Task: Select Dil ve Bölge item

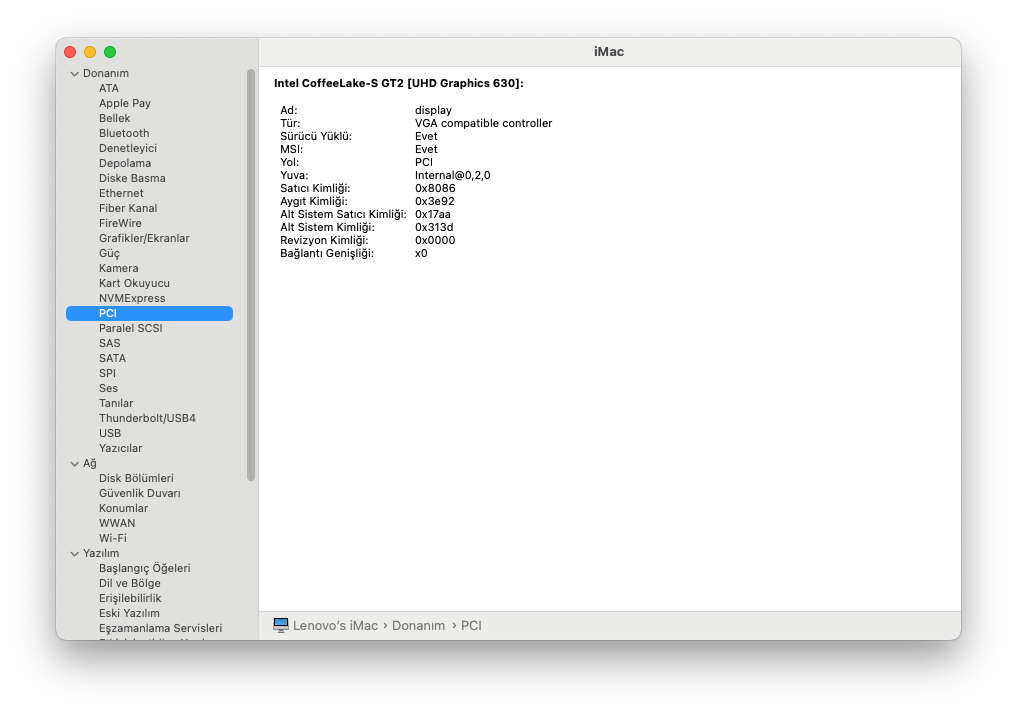Action: (x=130, y=583)
